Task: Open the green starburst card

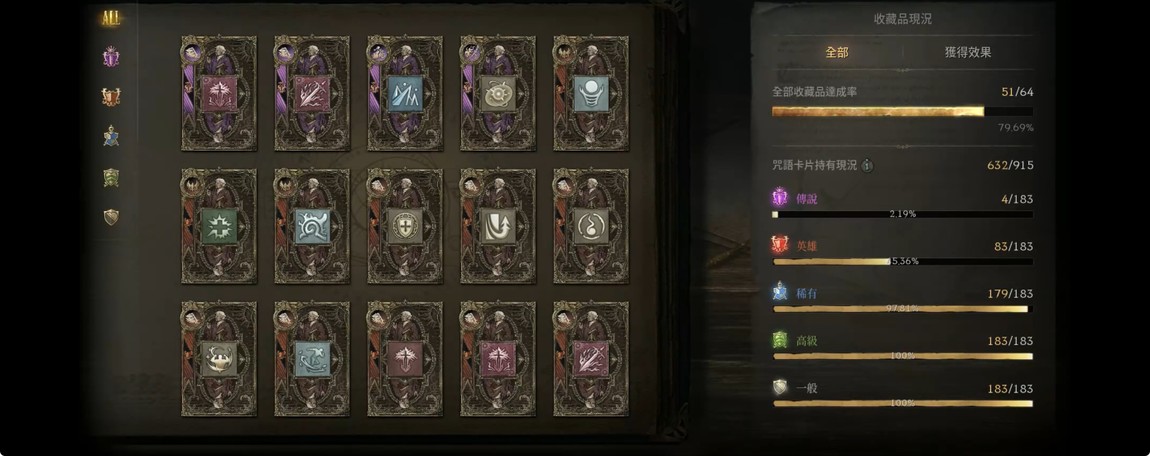Action: click(219, 226)
